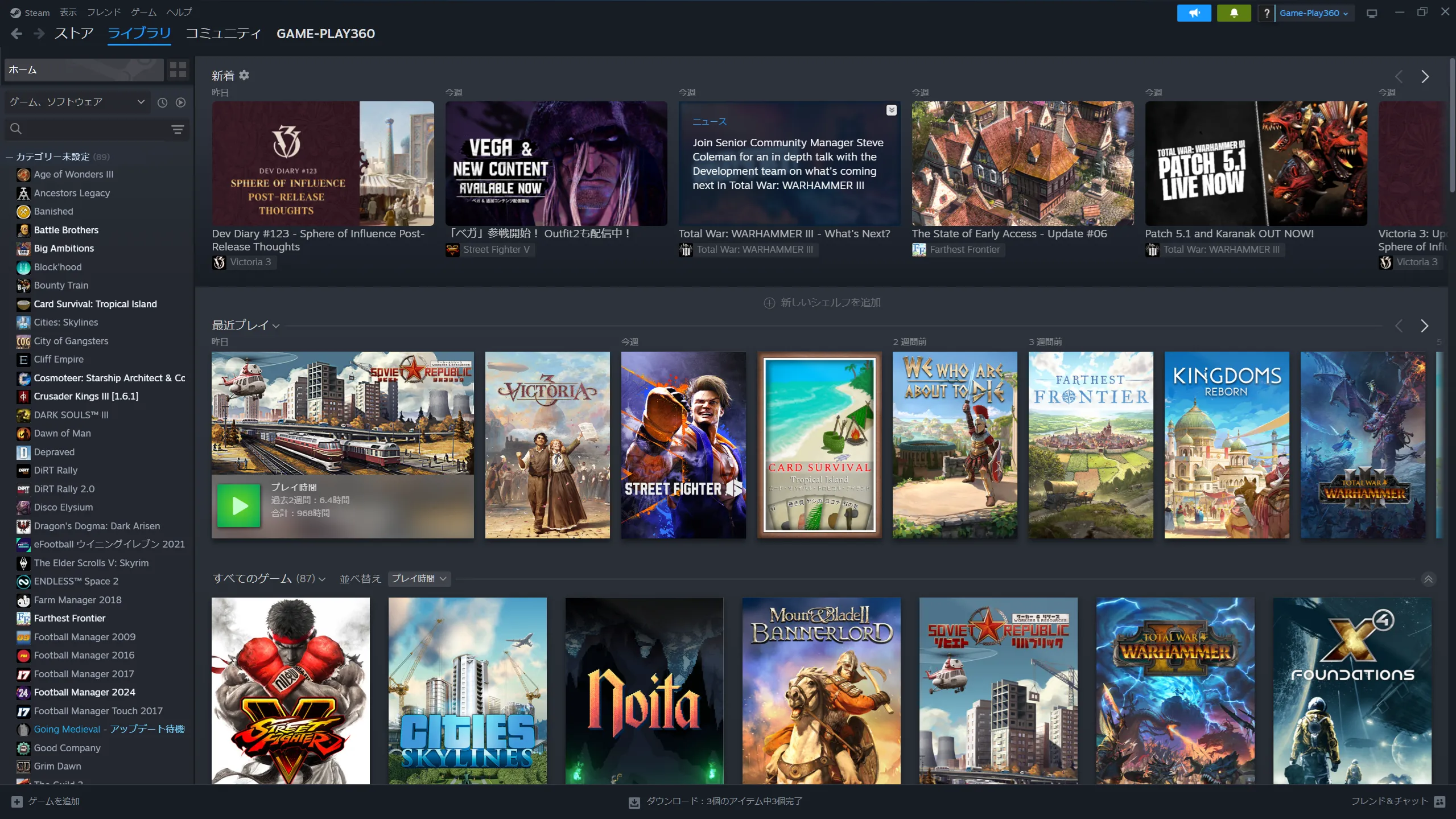The image size is (1456, 819).
Task: Click the green play button for Soviet Republic
Action: pos(238,505)
